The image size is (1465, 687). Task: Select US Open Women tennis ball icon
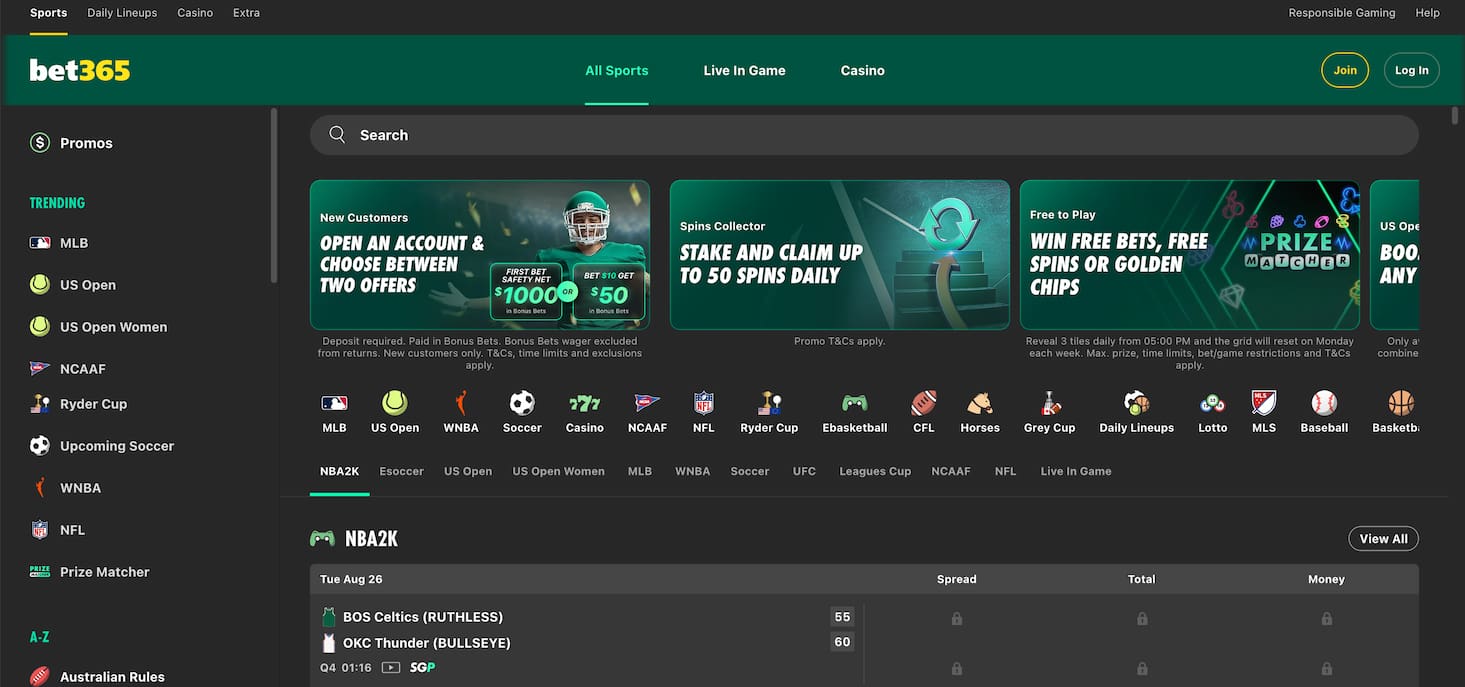[40, 327]
